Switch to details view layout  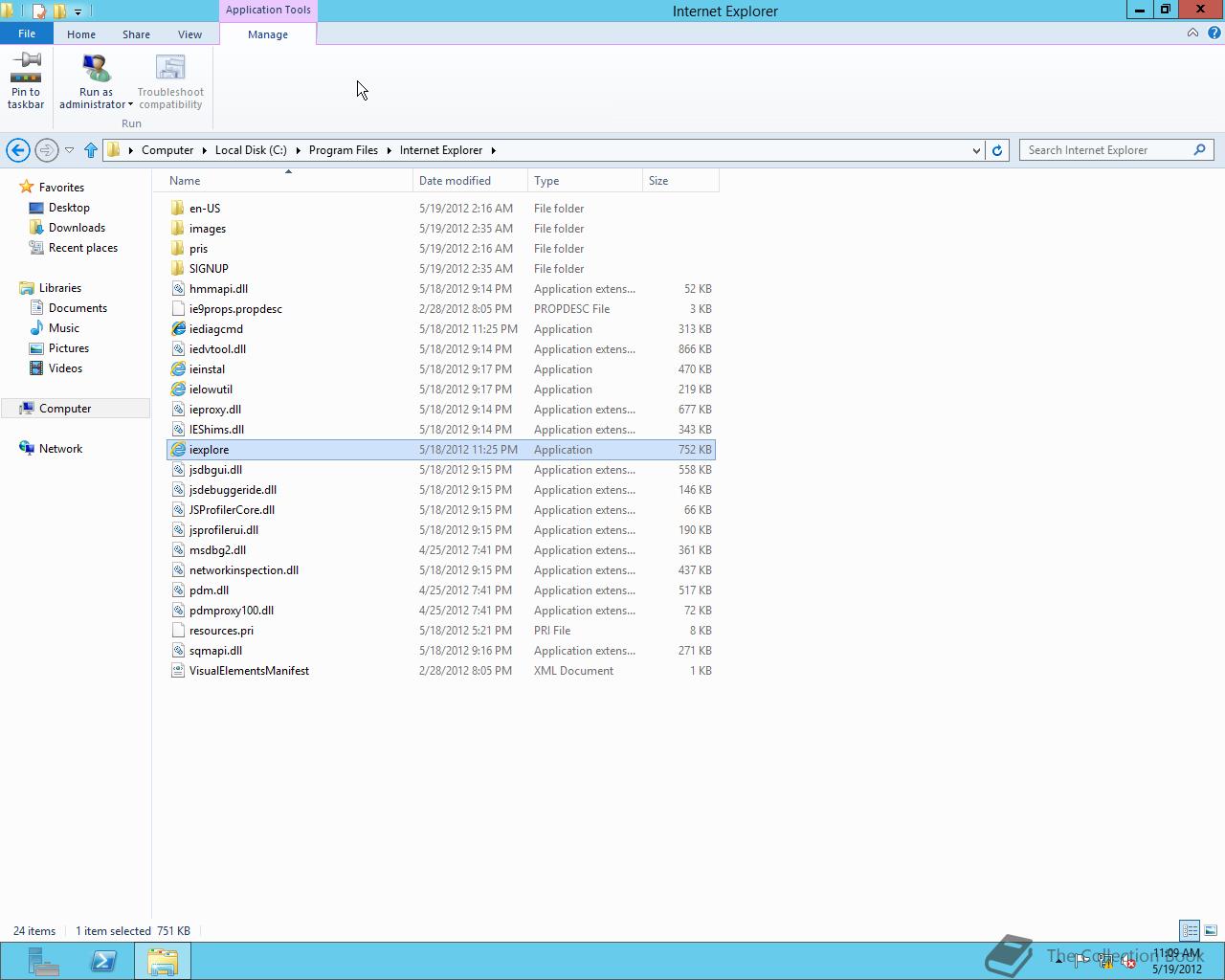1190,930
